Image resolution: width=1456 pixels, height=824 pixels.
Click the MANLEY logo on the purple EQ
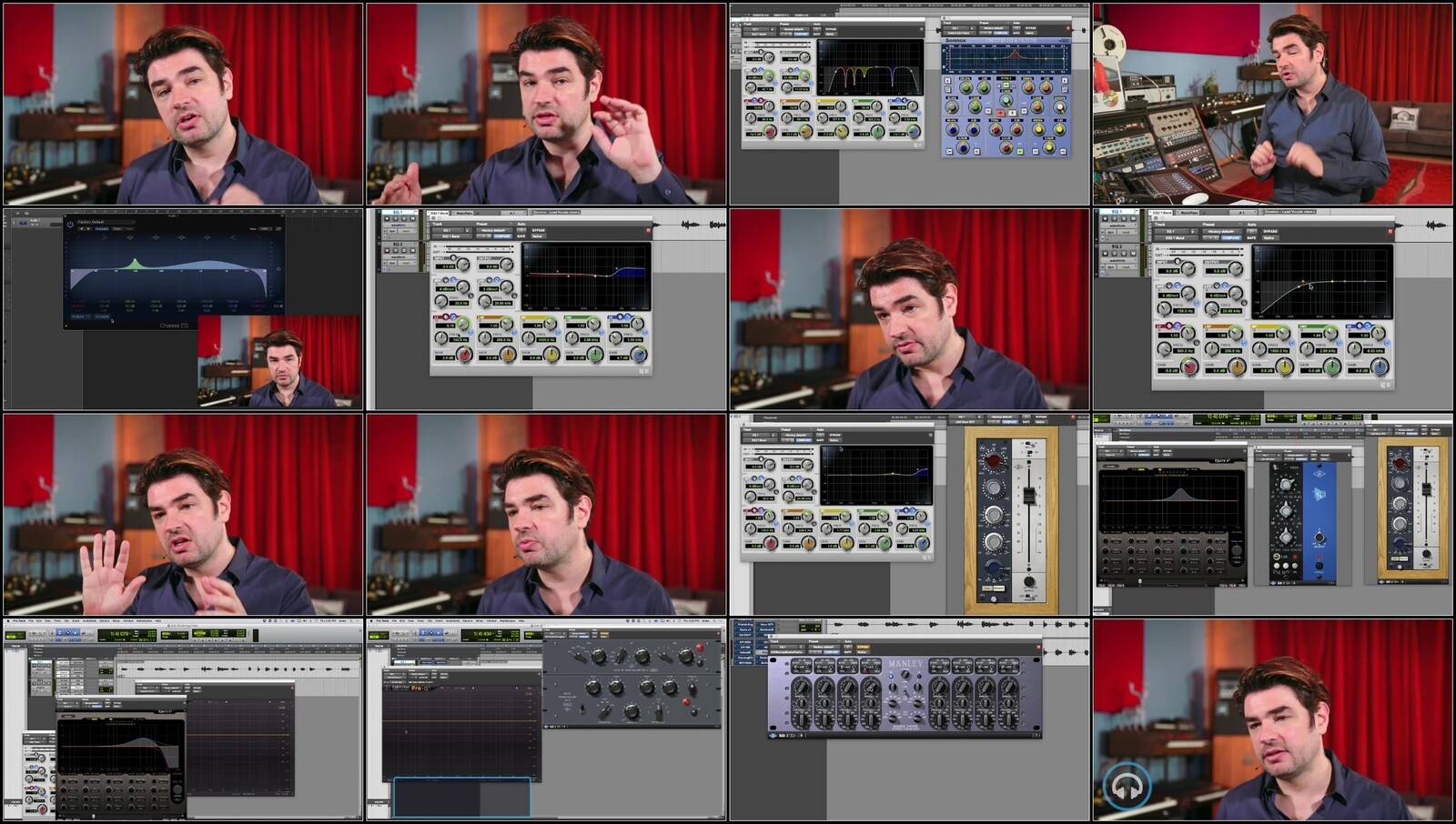905,664
